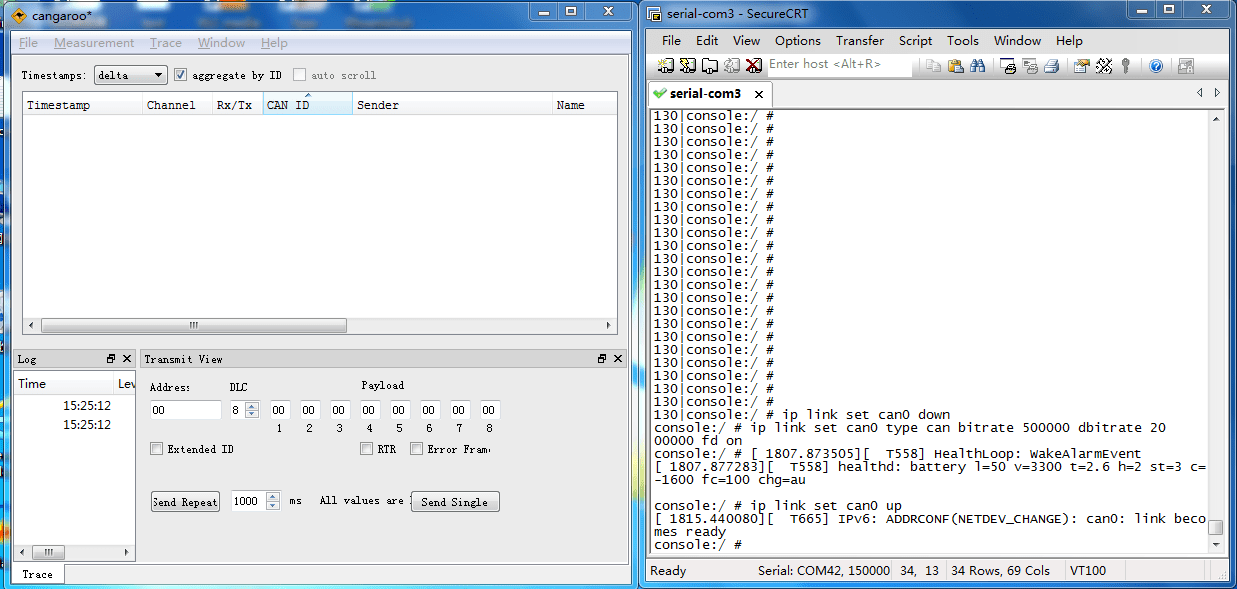This screenshot has height=589, width=1237.
Task: Click the Send Repeat button
Action: tap(185, 502)
